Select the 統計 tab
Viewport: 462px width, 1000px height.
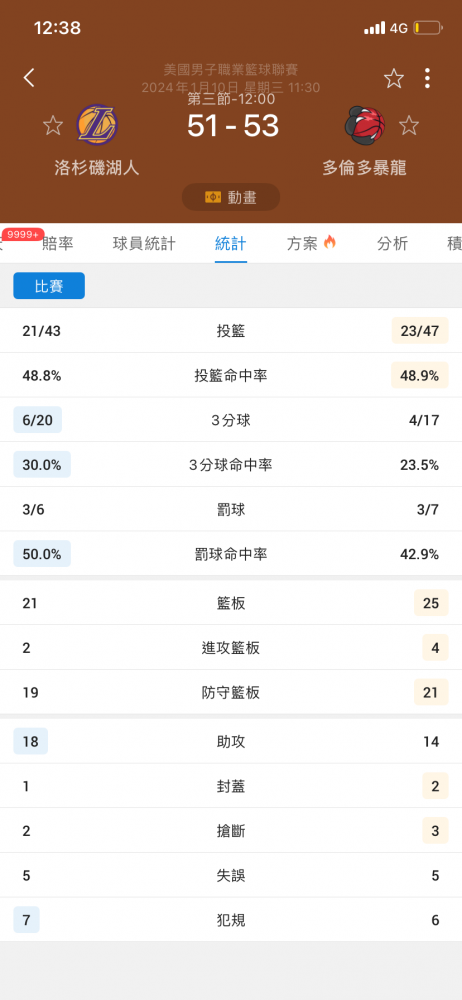pos(231,243)
